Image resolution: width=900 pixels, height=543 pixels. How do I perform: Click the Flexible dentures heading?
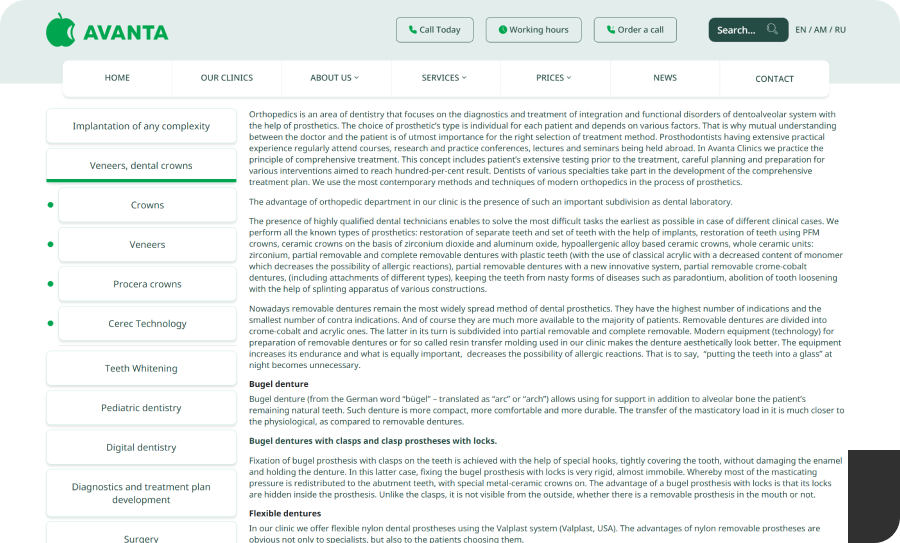pyautogui.click(x=285, y=513)
